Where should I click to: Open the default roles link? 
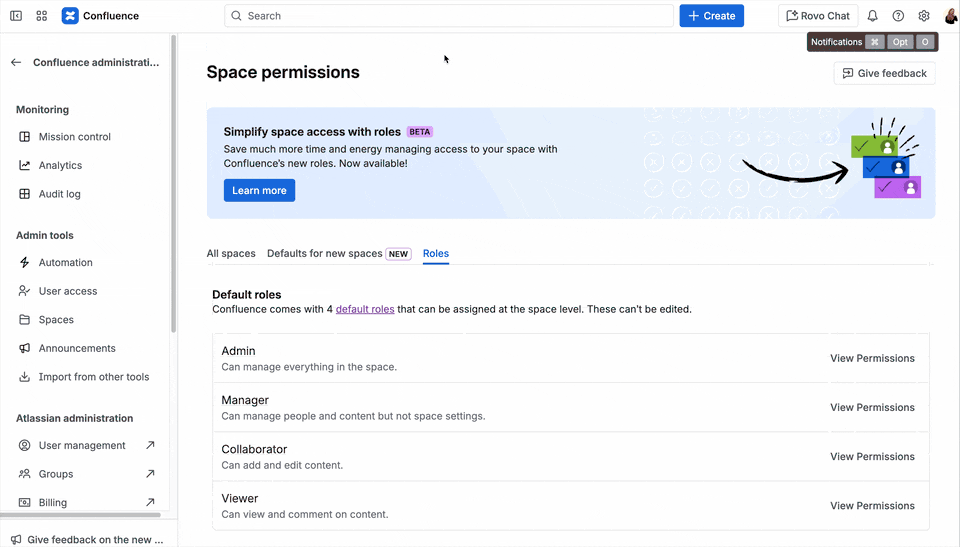(365, 310)
